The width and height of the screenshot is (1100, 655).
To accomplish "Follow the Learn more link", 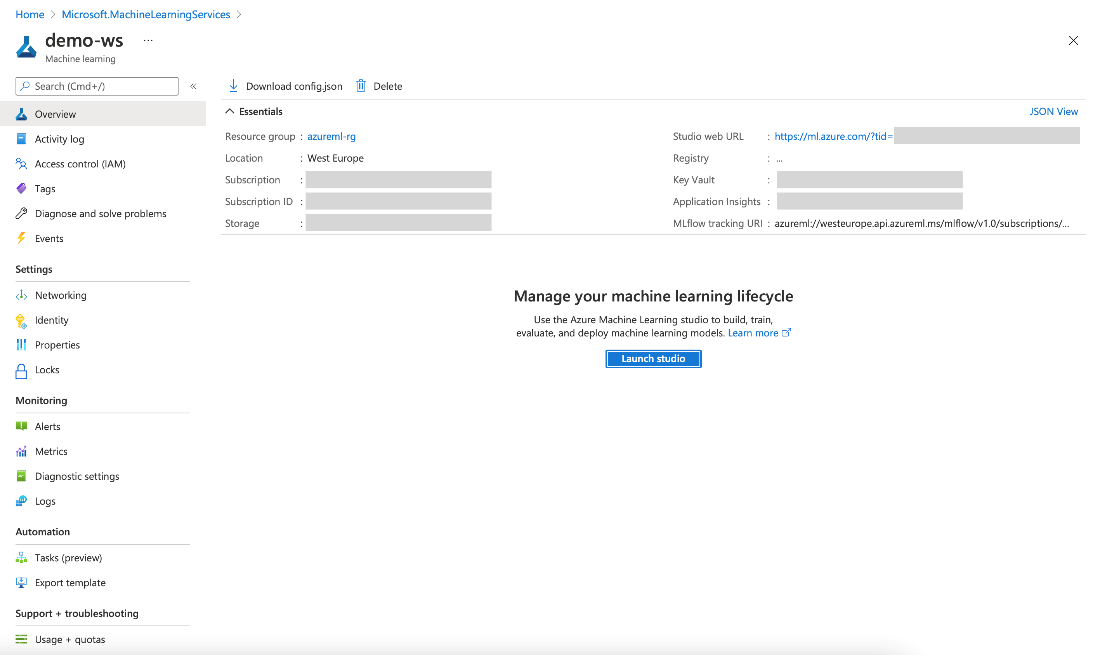I will 753,333.
